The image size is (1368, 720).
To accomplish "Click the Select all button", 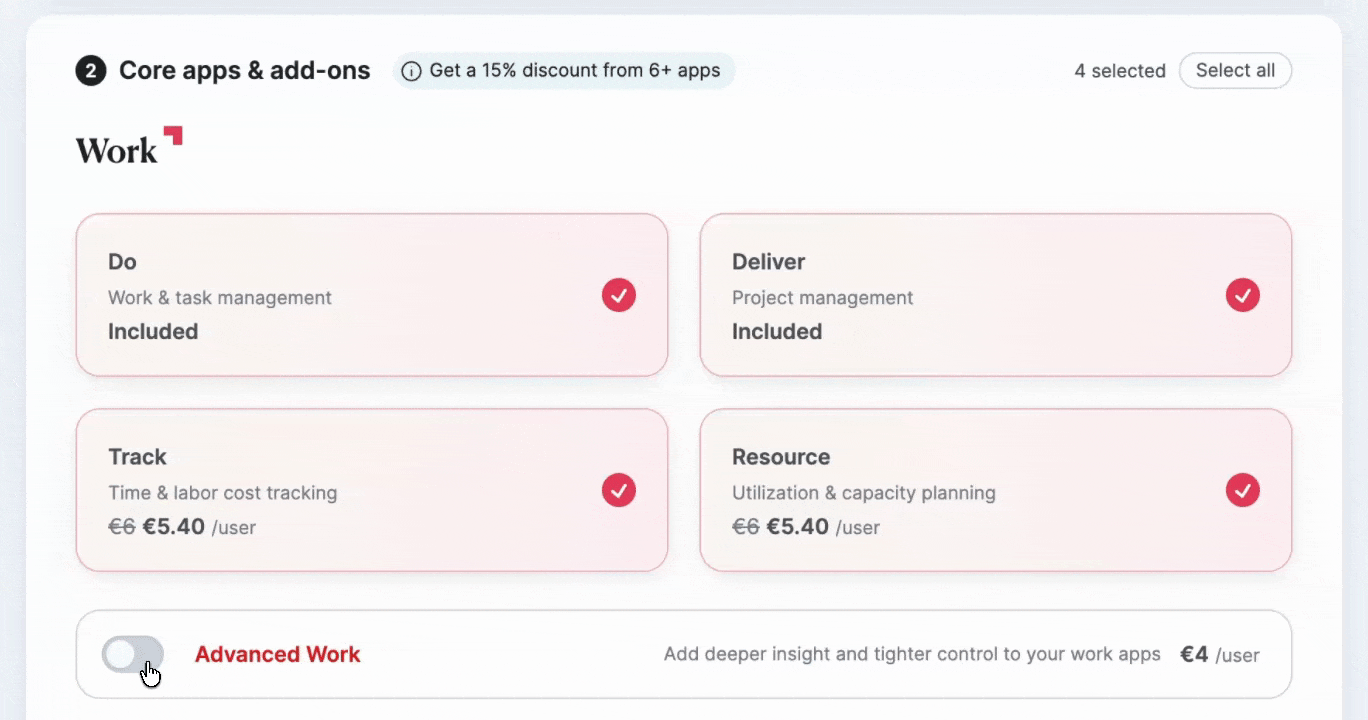I will [1235, 71].
